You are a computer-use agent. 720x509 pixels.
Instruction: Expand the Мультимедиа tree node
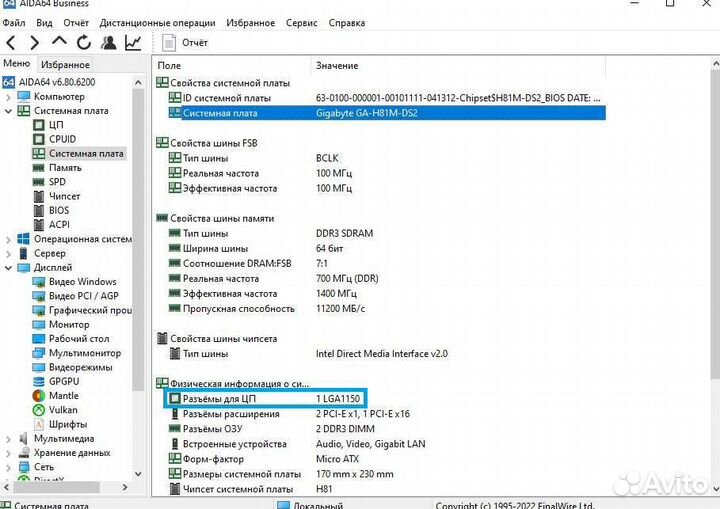coord(8,439)
